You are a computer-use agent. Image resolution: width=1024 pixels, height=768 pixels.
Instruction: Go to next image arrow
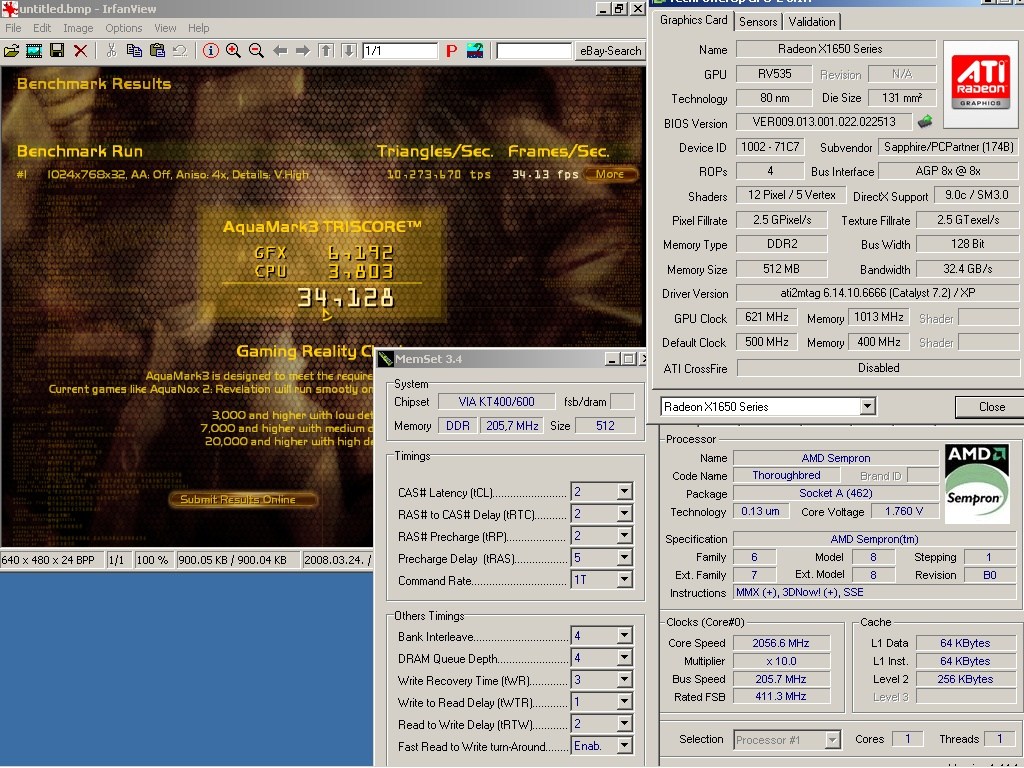click(302, 51)
